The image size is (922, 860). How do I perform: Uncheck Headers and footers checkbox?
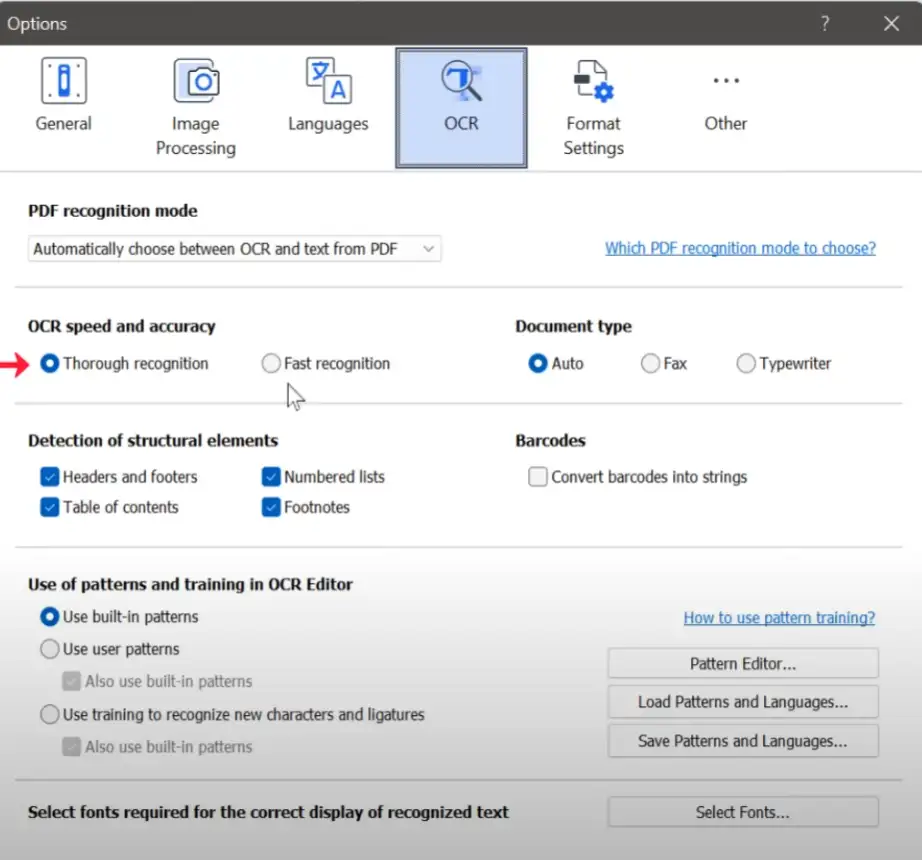pos(50,477)
